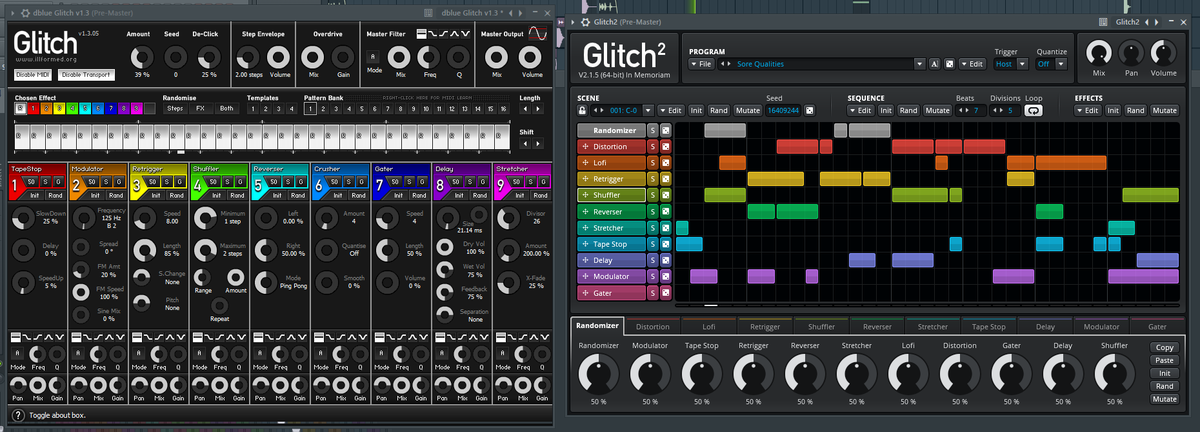The width and height of the screenshot is (1200, 432).
Task: Solo the Modulator row in Glitch2
Action: click(653, 277)
